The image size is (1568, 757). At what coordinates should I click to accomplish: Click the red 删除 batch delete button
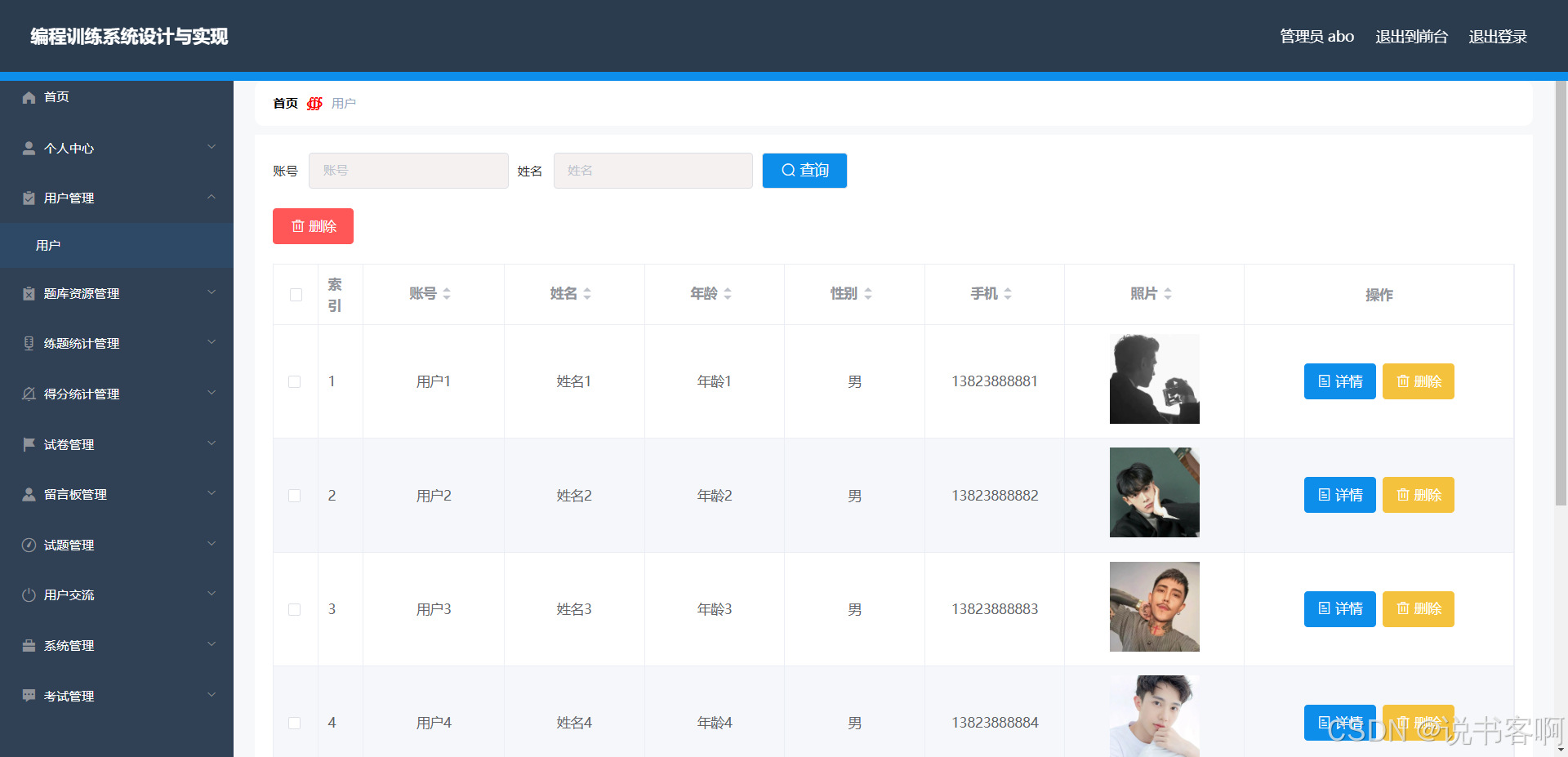[x=313, y=226]
